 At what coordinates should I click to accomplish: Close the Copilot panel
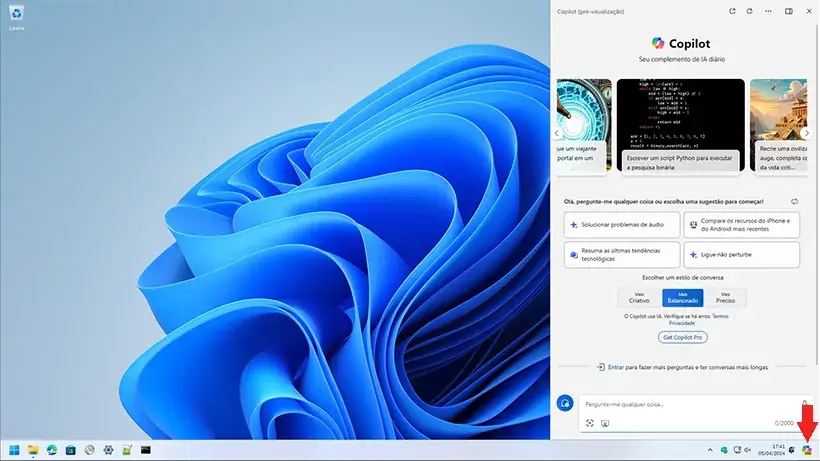click(808, 11)
